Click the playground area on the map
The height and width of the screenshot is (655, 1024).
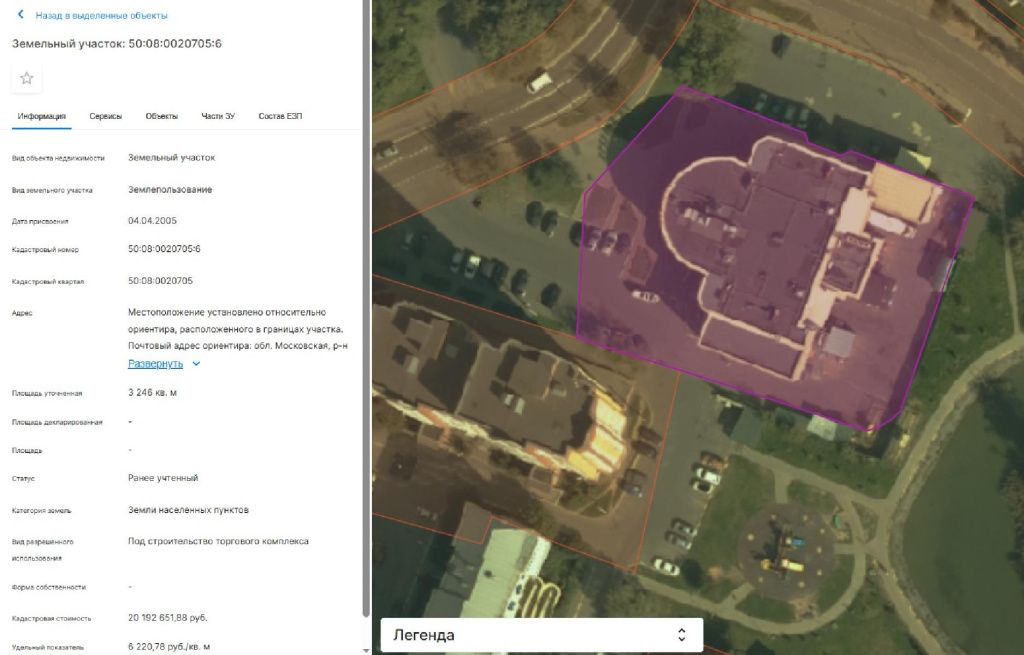(786, 549)
